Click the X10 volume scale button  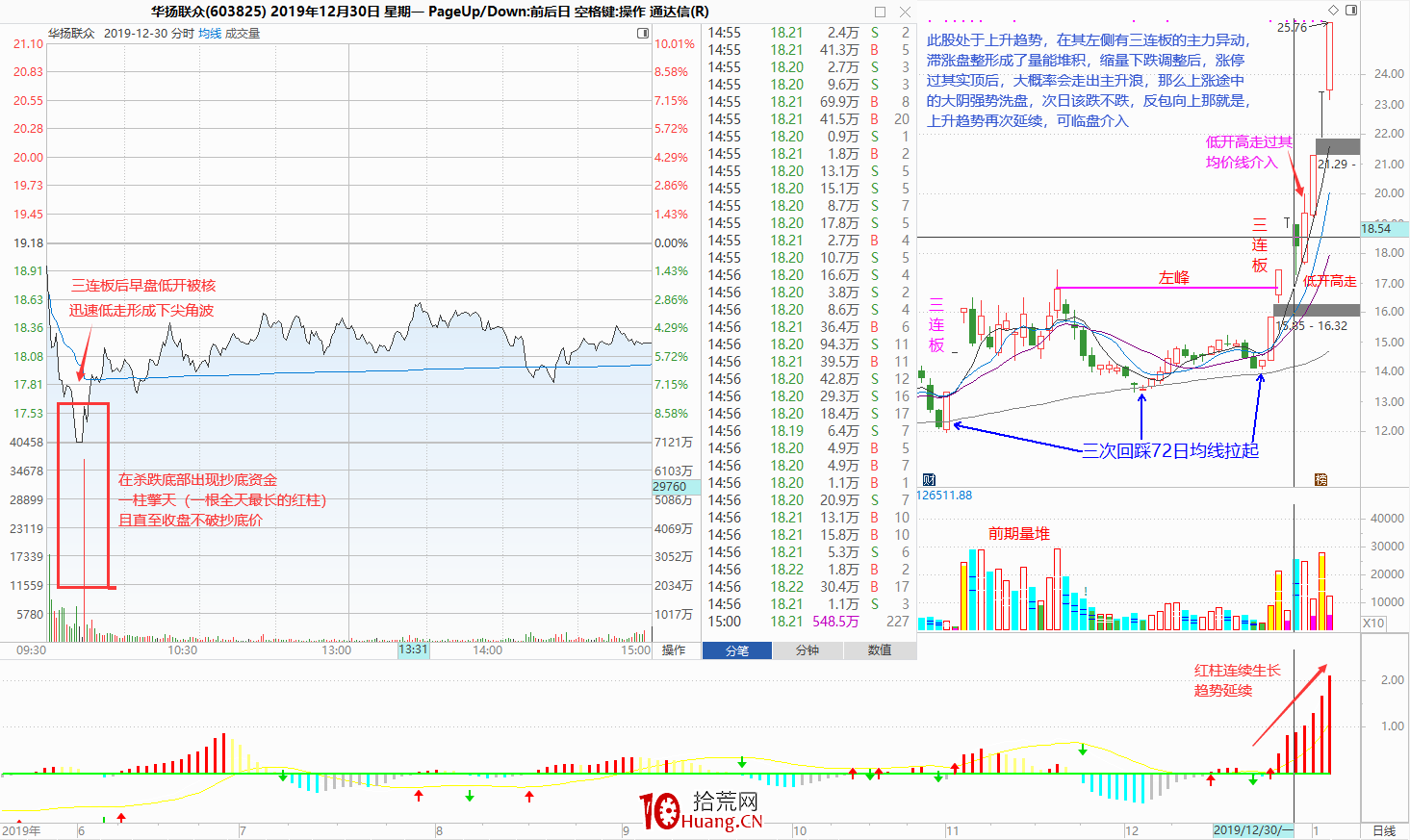[1373, 624]
